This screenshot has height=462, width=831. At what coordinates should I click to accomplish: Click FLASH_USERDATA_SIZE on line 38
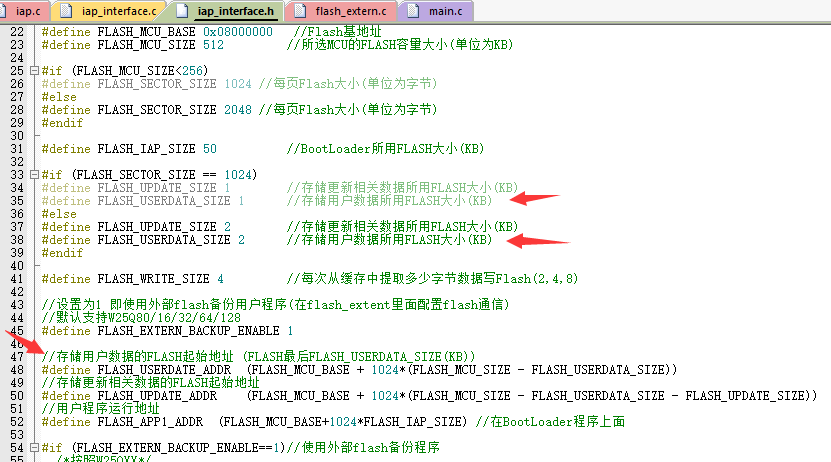[x=164, y=240]
